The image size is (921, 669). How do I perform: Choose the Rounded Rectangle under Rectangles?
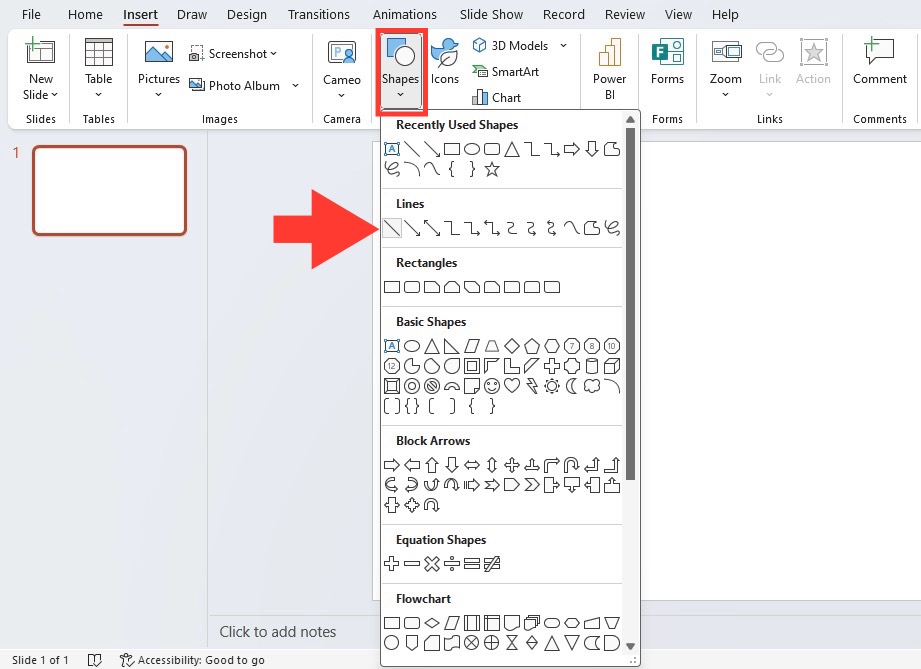coord(412,287)
